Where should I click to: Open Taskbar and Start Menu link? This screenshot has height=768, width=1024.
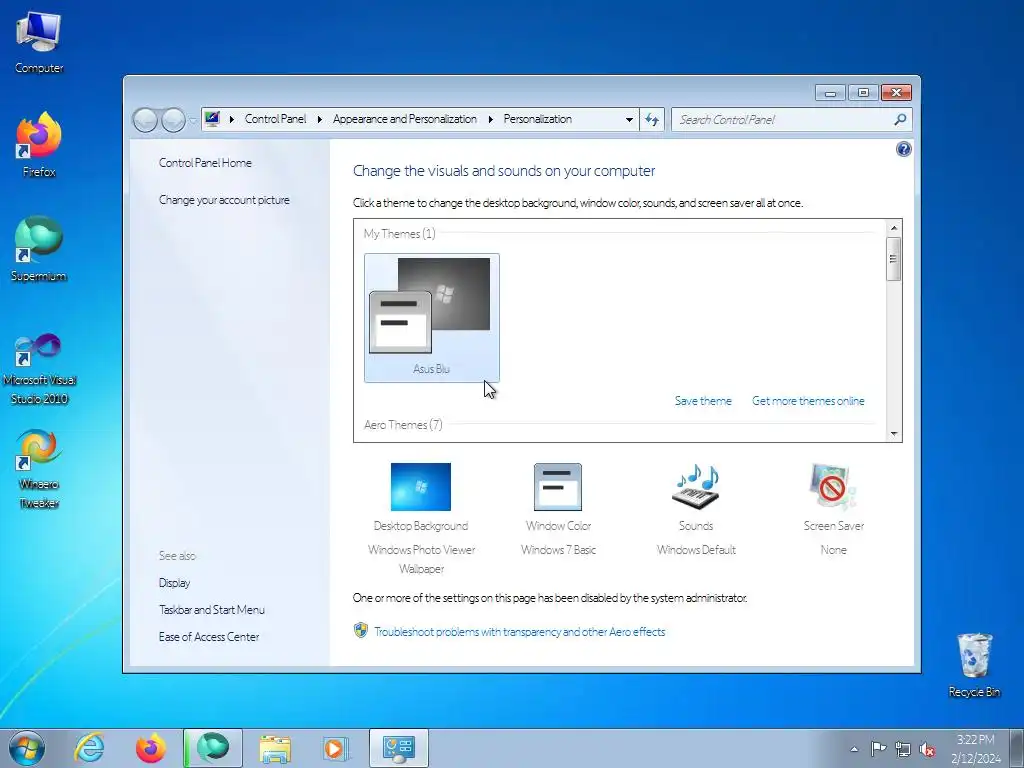[x=212, y=609]
